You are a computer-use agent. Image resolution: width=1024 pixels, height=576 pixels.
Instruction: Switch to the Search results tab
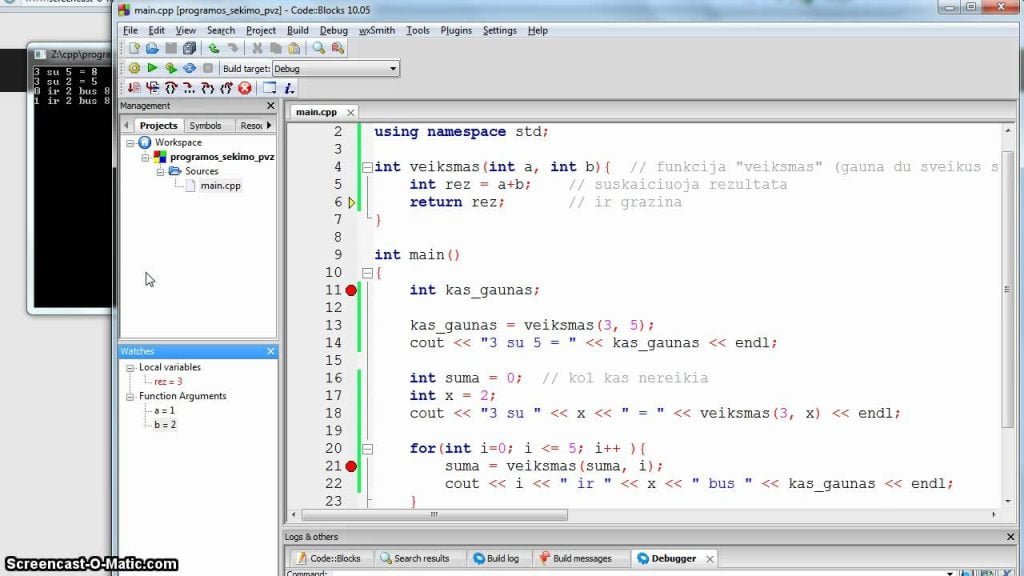pos(415,558)
